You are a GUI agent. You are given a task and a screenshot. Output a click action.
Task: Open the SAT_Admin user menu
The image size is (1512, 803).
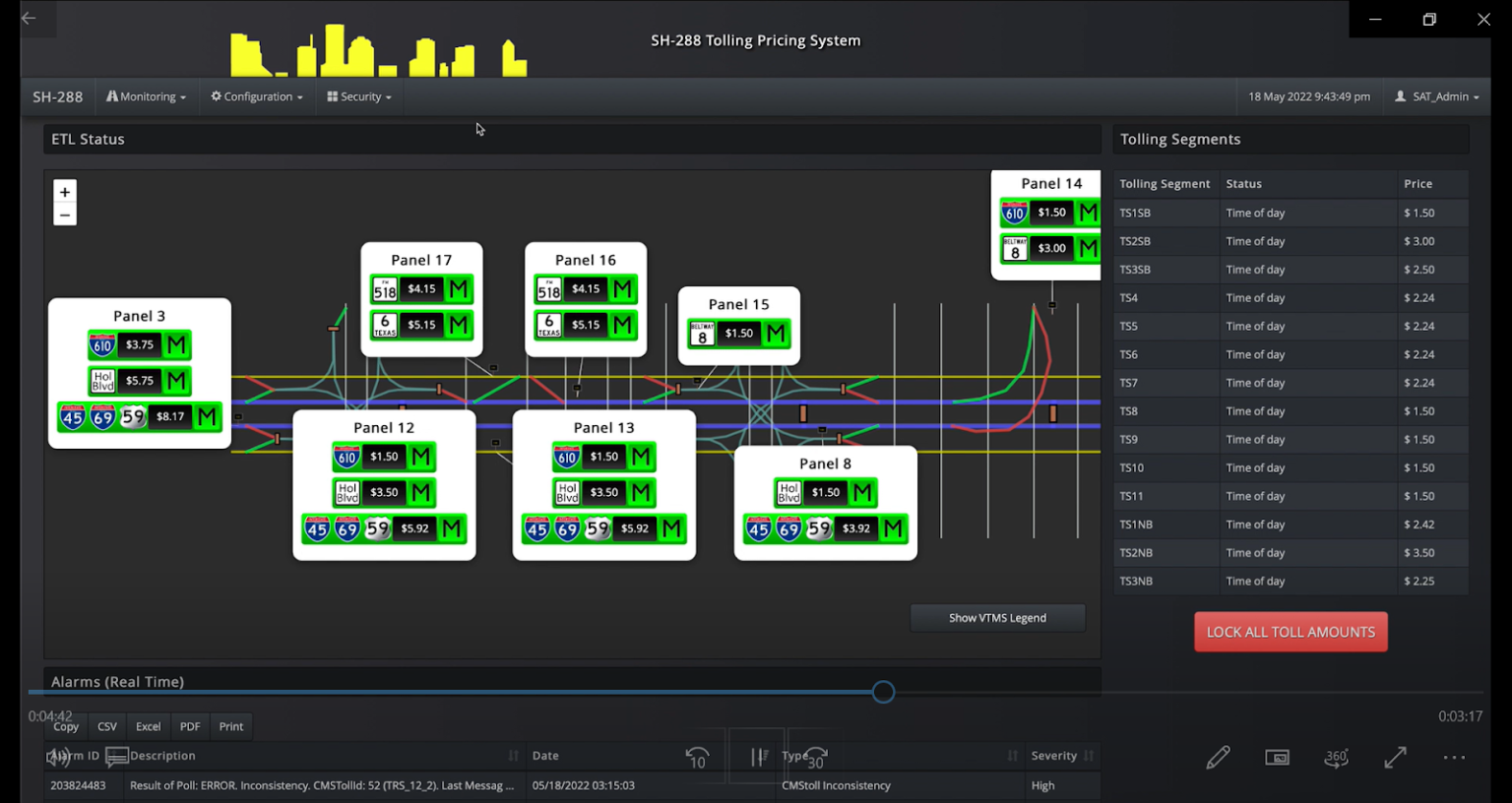click(x=1437, y=96)
